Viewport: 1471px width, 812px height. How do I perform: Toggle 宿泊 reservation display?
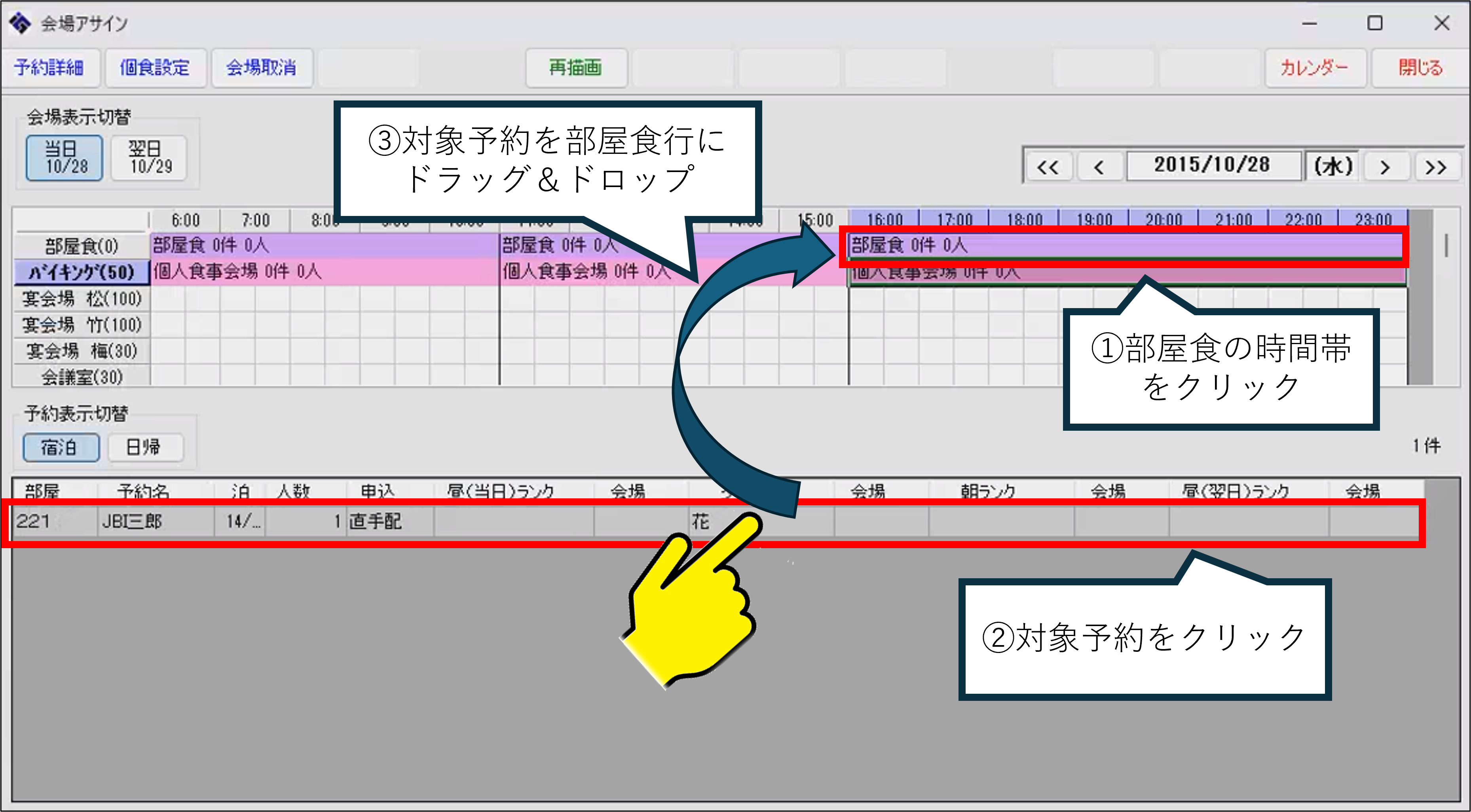(x=61, y=447)
